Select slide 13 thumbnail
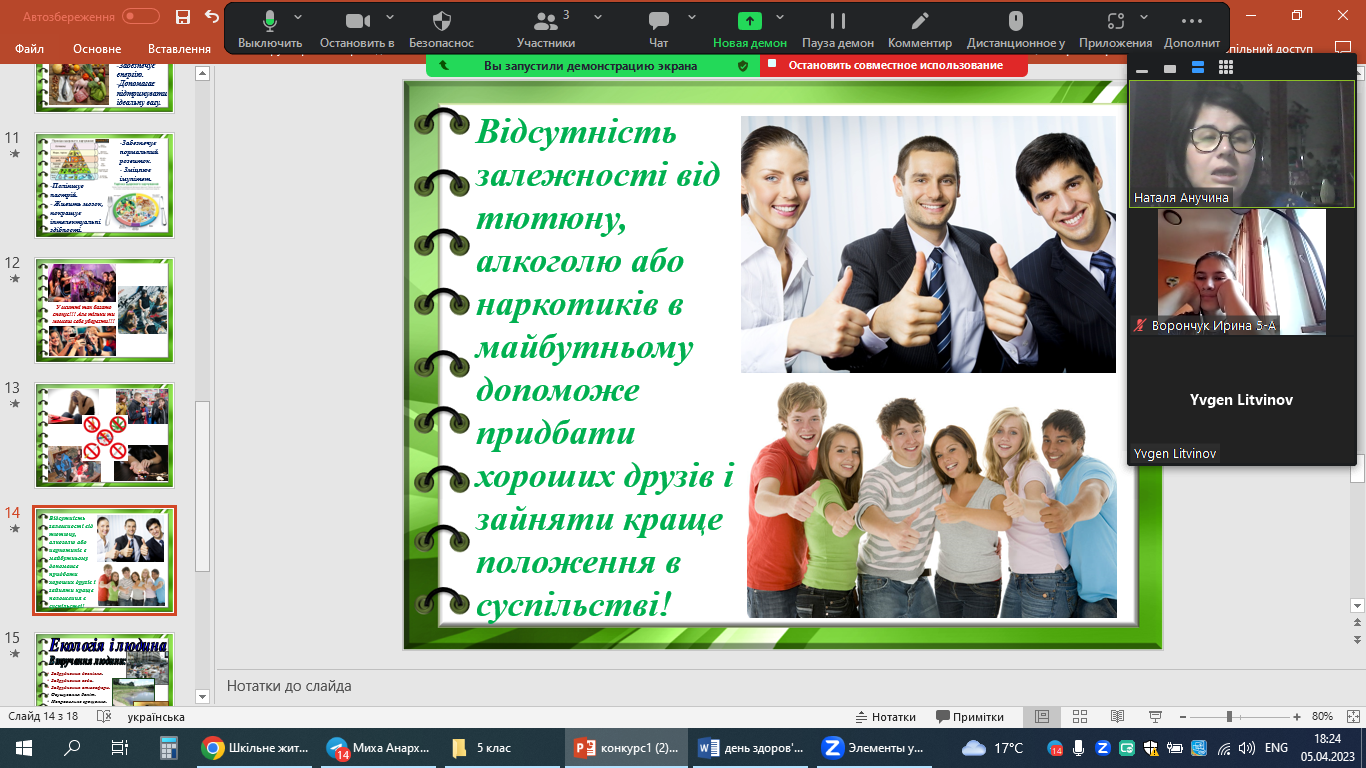Image resolution: width=1366 pixels, height=768 pixels. coord(104,435)
